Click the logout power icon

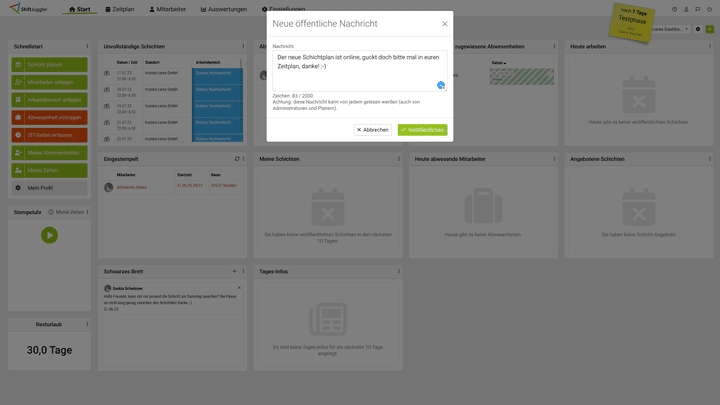[710, 9]
